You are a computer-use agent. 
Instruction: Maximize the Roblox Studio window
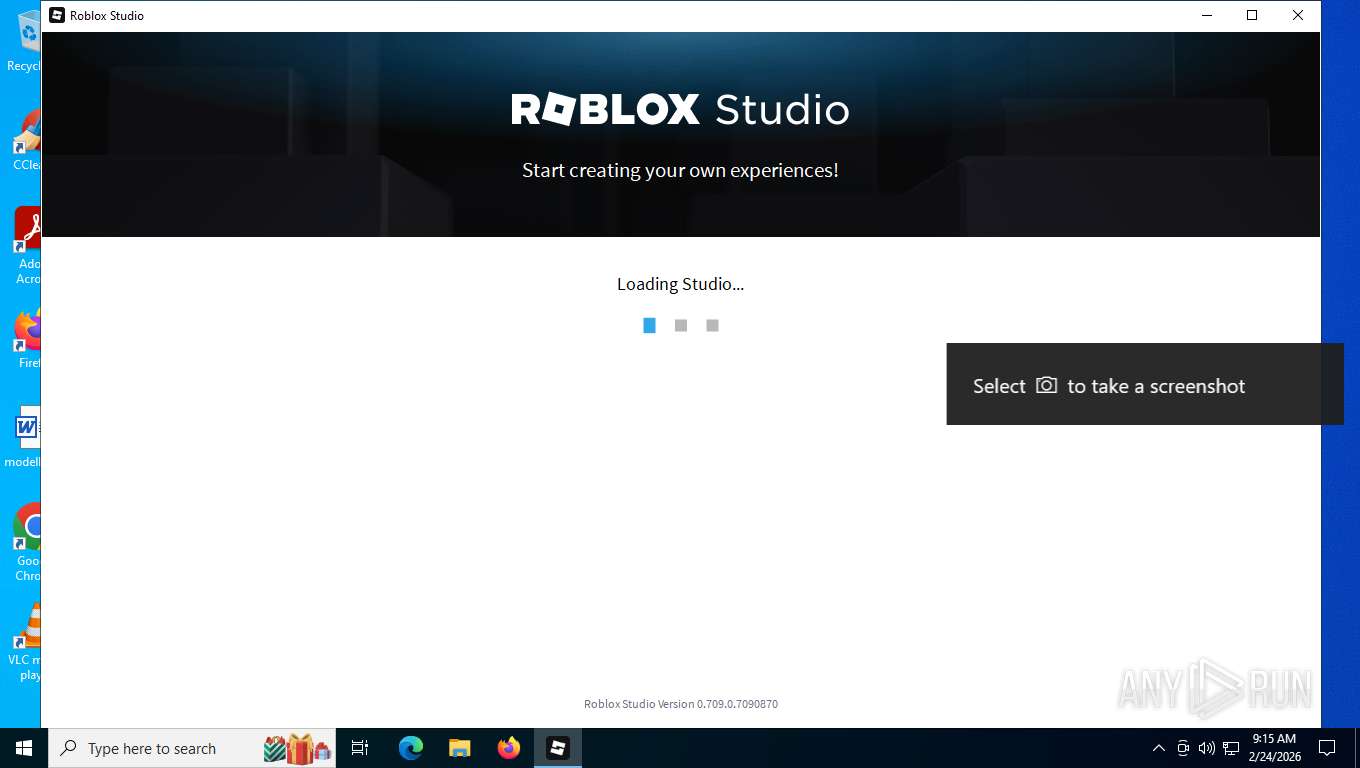pyautogui.click(x=1252, y=15)
